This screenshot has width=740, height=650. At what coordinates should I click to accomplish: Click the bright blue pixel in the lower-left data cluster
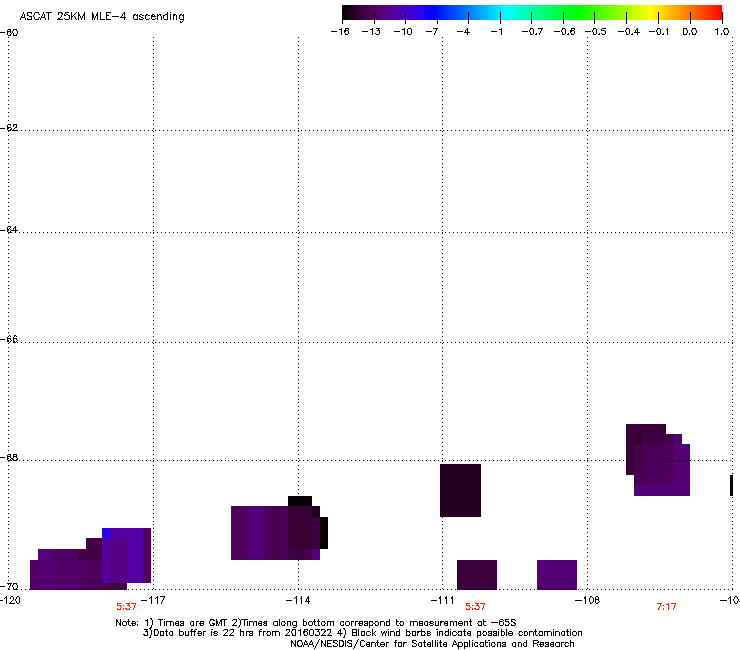(106, 533)
